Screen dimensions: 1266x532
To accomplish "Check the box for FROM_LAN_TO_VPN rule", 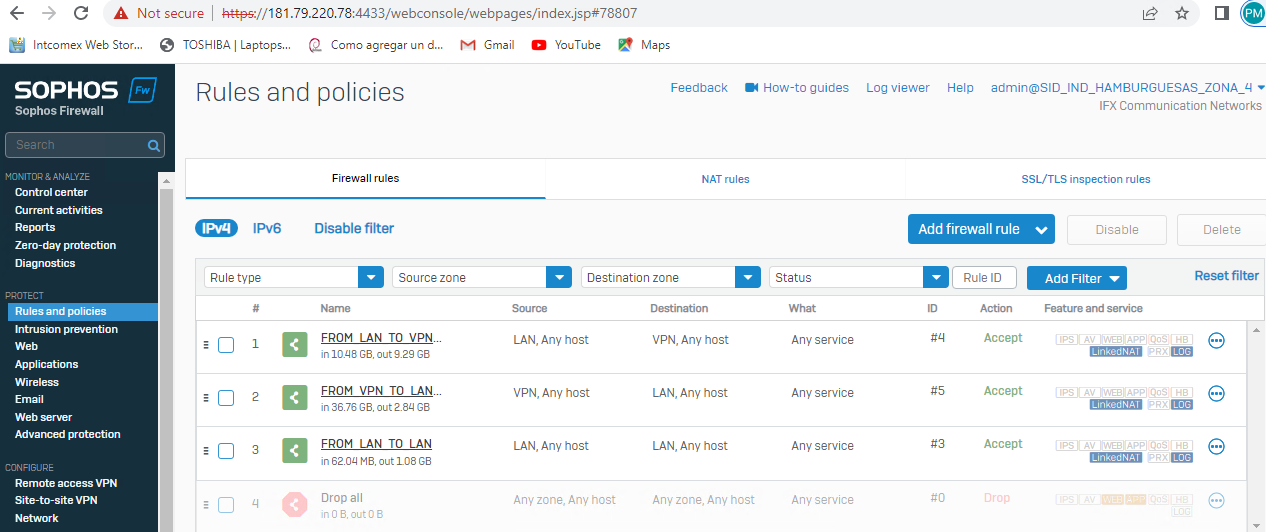I will pyautogui.click(x=226, y=345).
